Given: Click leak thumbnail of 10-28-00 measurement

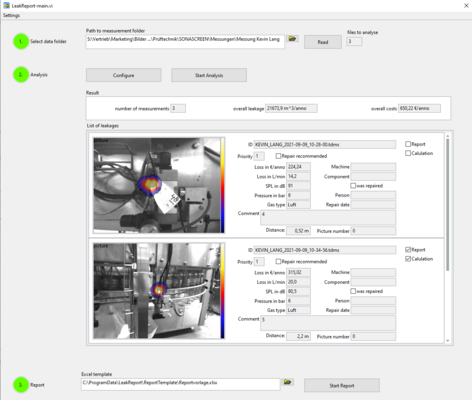Looking at the screenshot, I should point(157,185).
